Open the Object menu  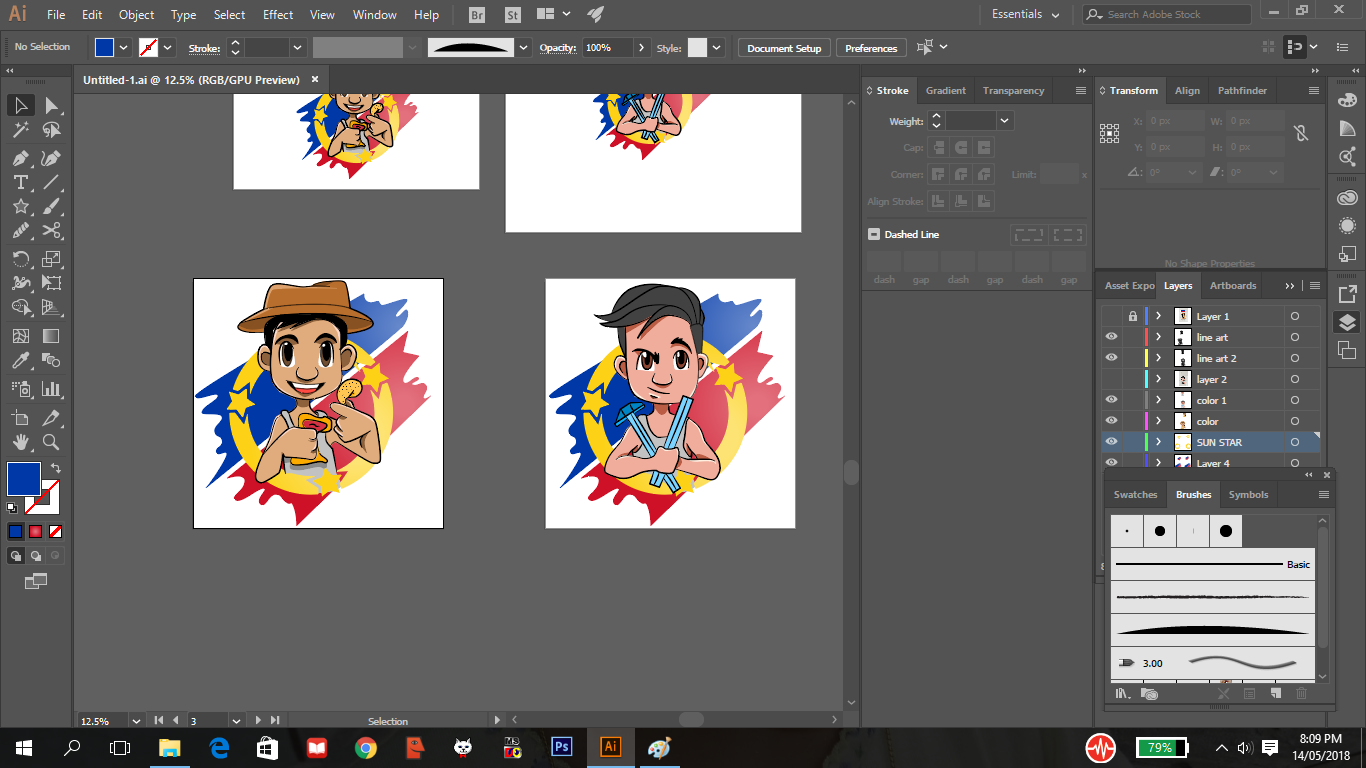tap(136, 15)
